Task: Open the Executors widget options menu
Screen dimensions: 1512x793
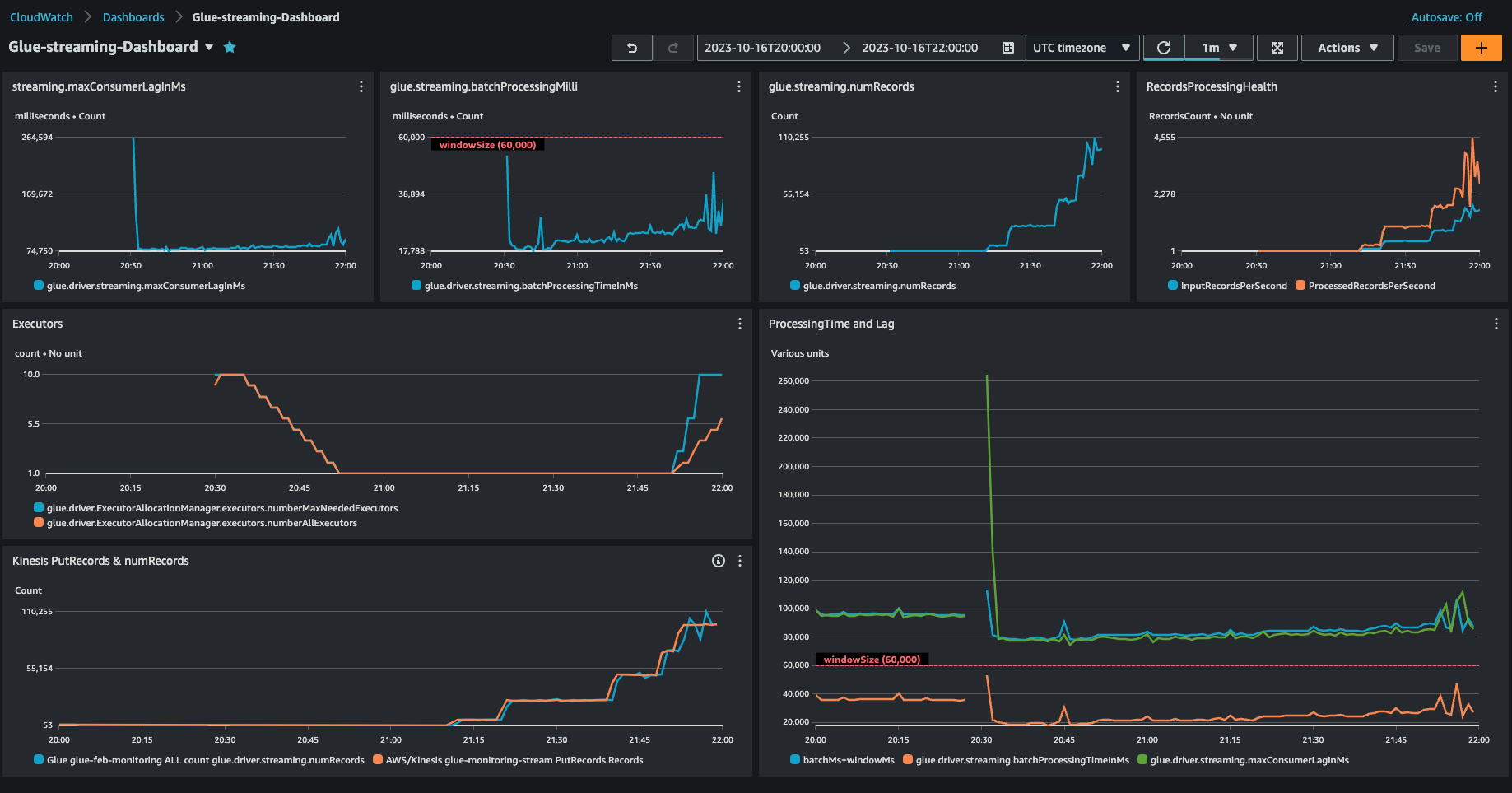Action: 740,324
